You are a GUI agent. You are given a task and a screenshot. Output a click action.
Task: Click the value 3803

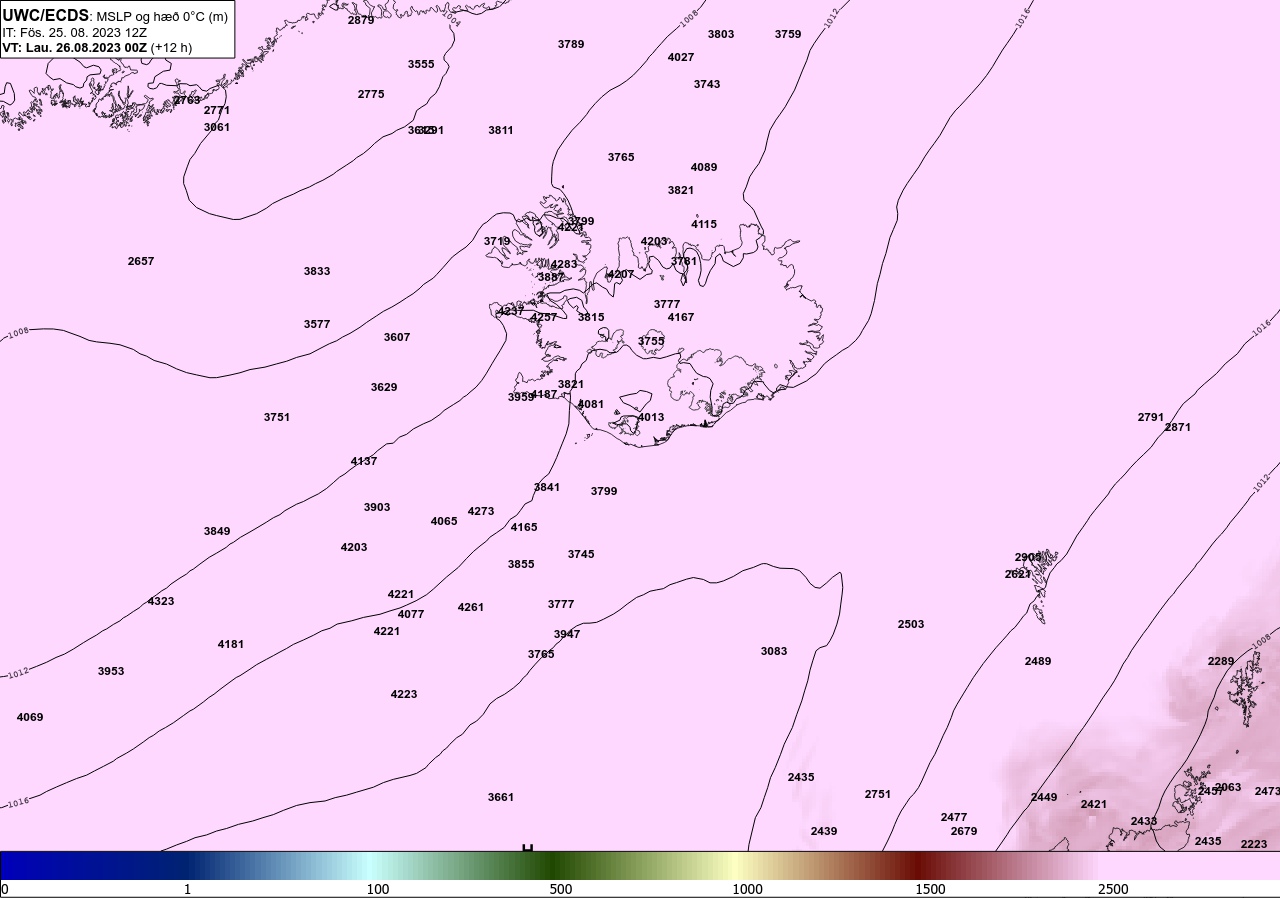tap(721, 34)
